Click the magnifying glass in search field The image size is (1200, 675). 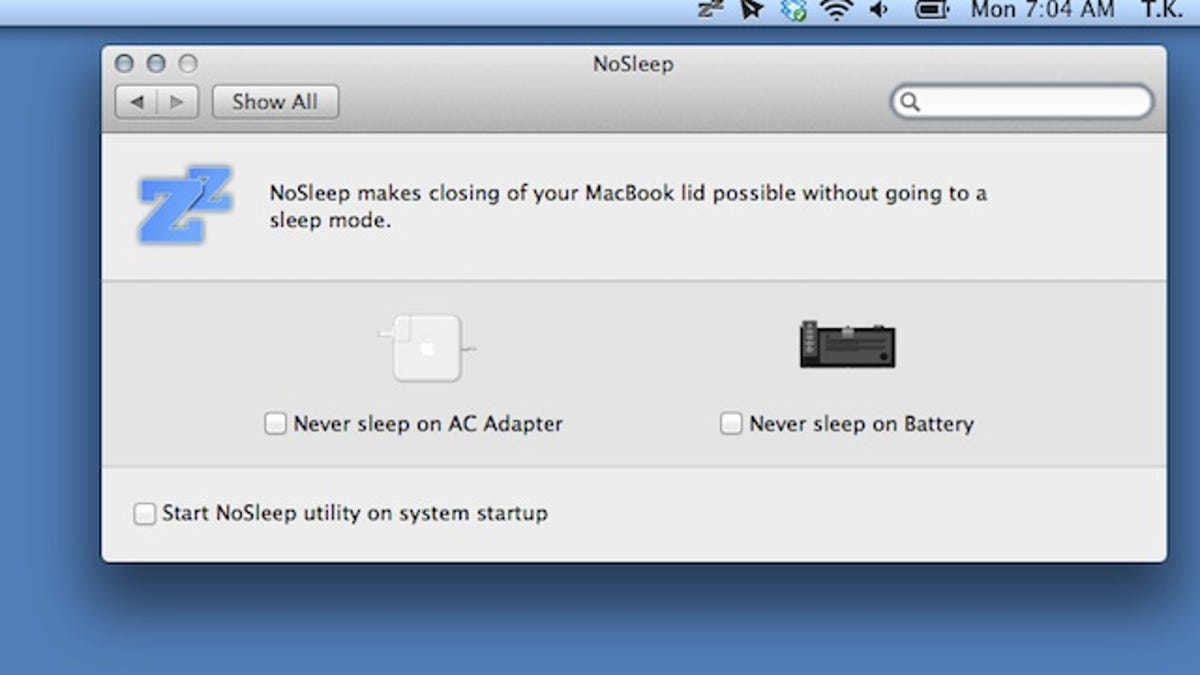(x=910, y=102)
